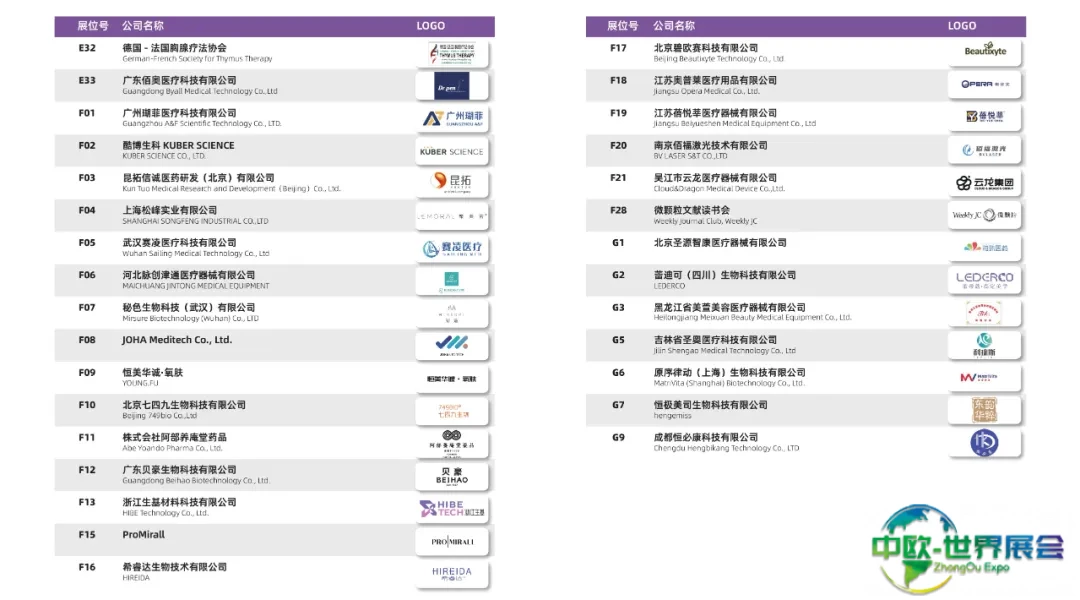Select the BEIHAO logo
Screen dimensions: 1080x600
[x=452, y=476]
